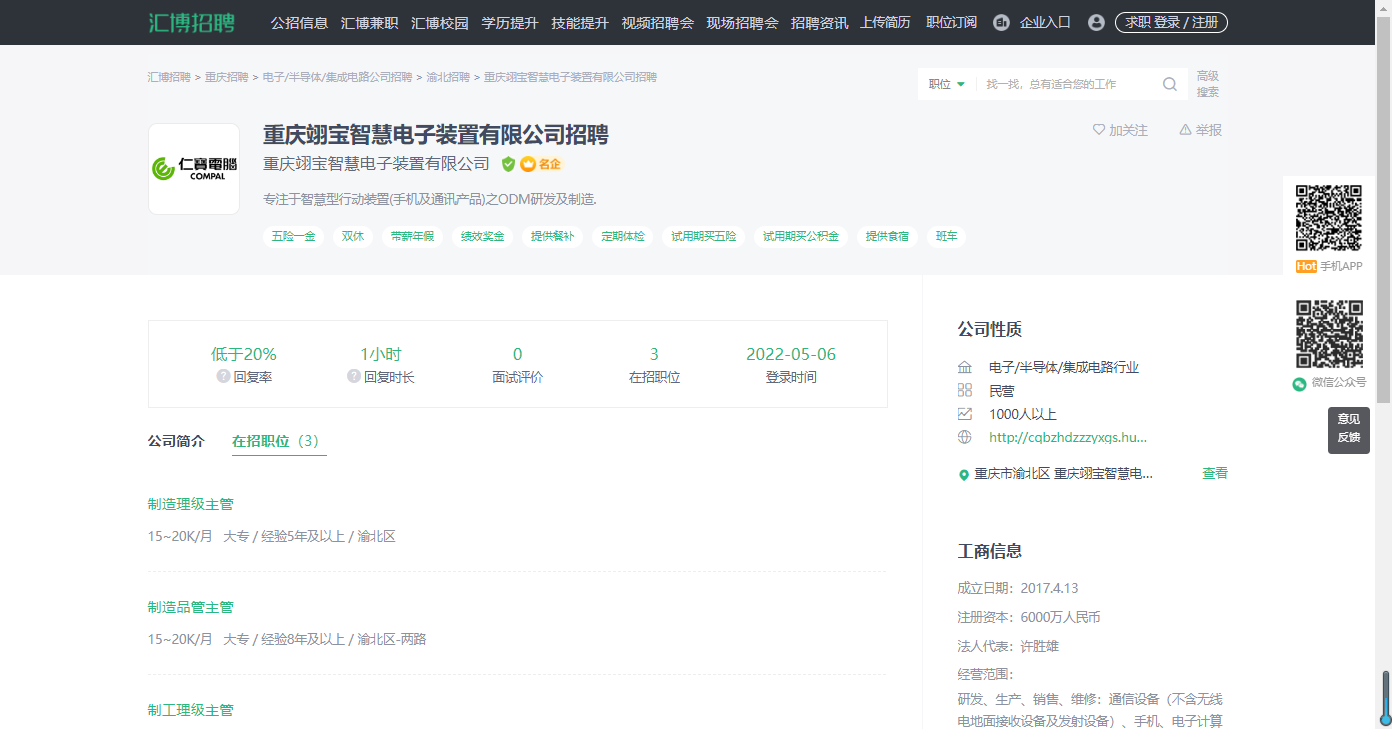Click the industry building icon
Viewport: 1392px width, 729px height.
click(965, 367)
